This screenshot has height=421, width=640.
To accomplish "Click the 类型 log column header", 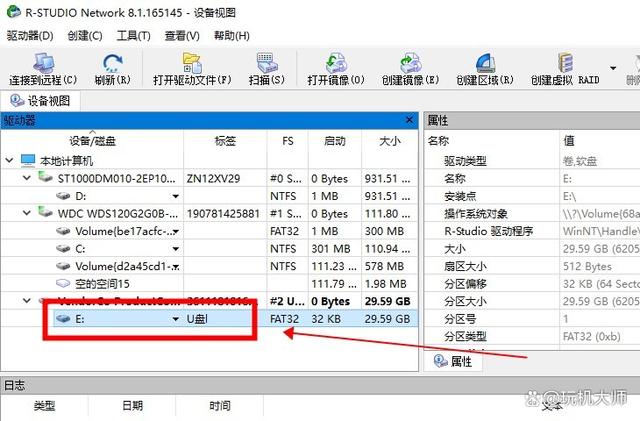I will tap(44, 405).
